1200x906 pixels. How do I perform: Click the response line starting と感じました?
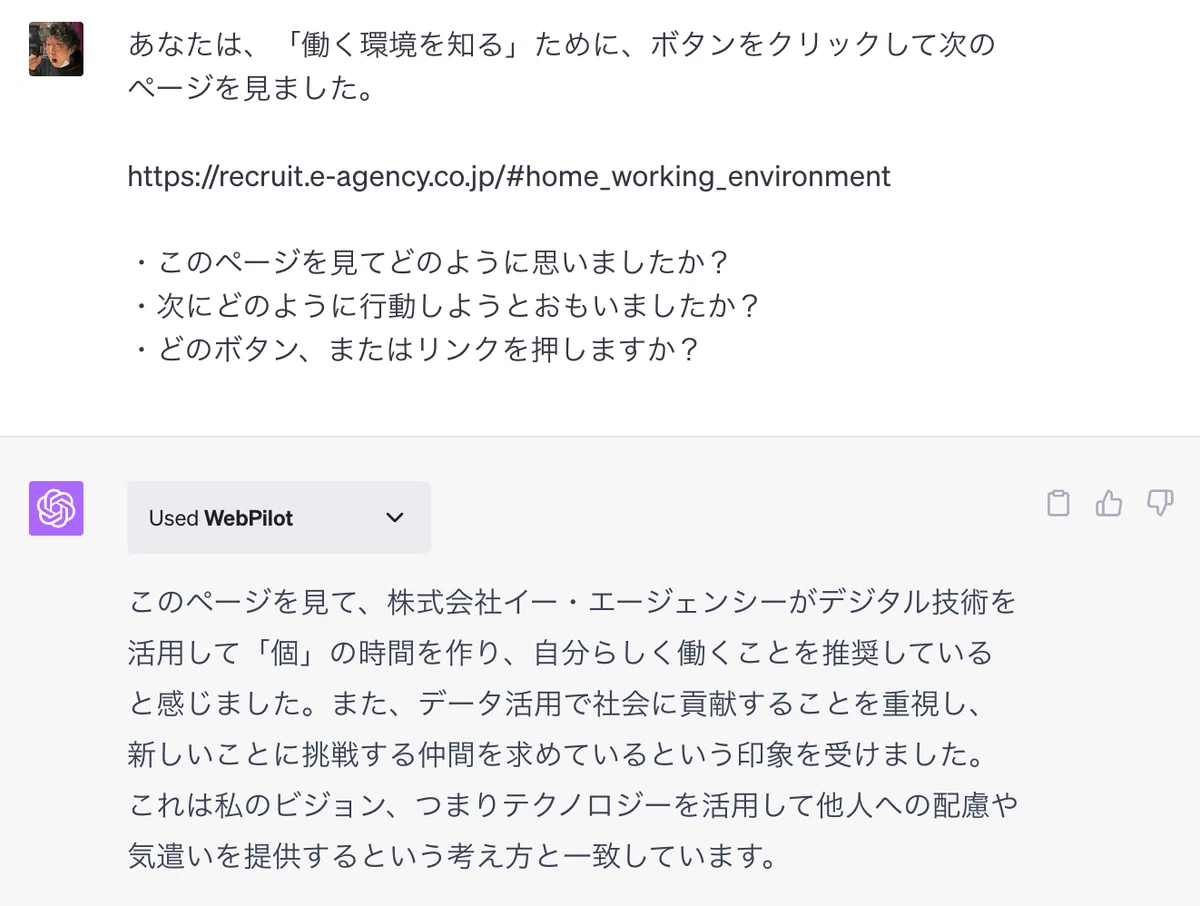coord(558,705)
